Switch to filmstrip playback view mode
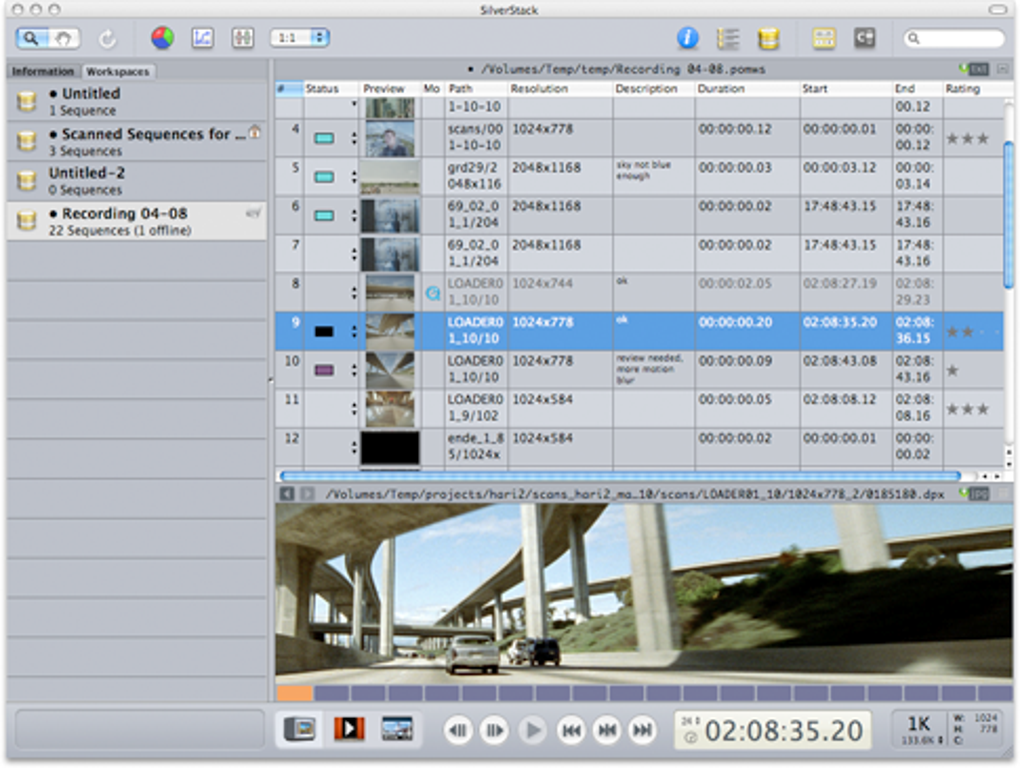 [x=349, y=729]
